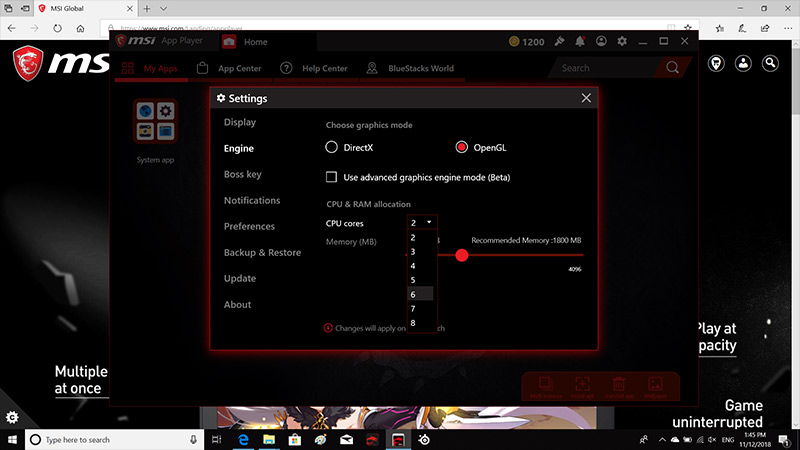The height and width of the screenshot is (450, 800).
Task: Pick 4 CPU cores from the list
Action: tap(413, 266)
